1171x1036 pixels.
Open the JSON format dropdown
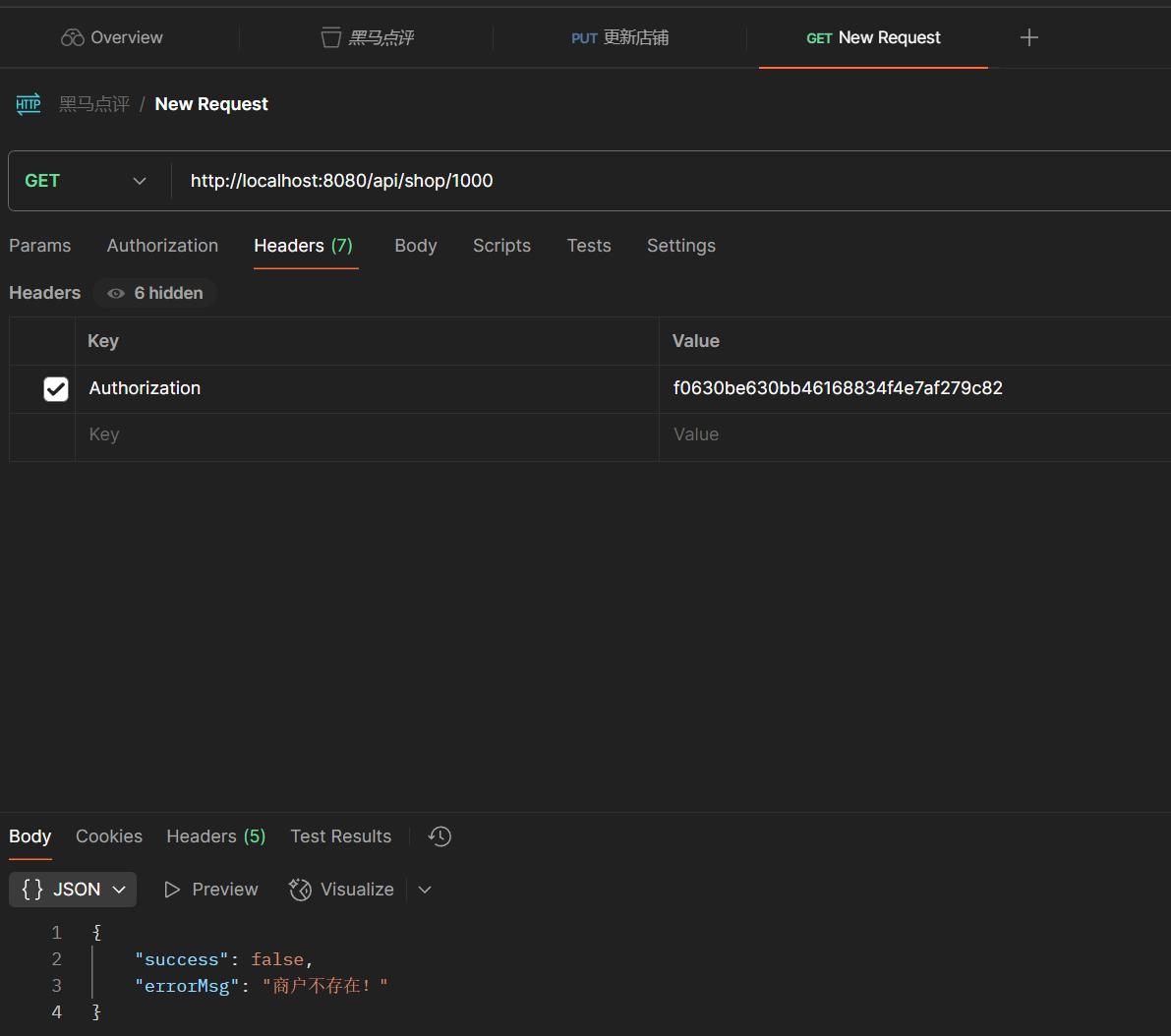[74, 890]
